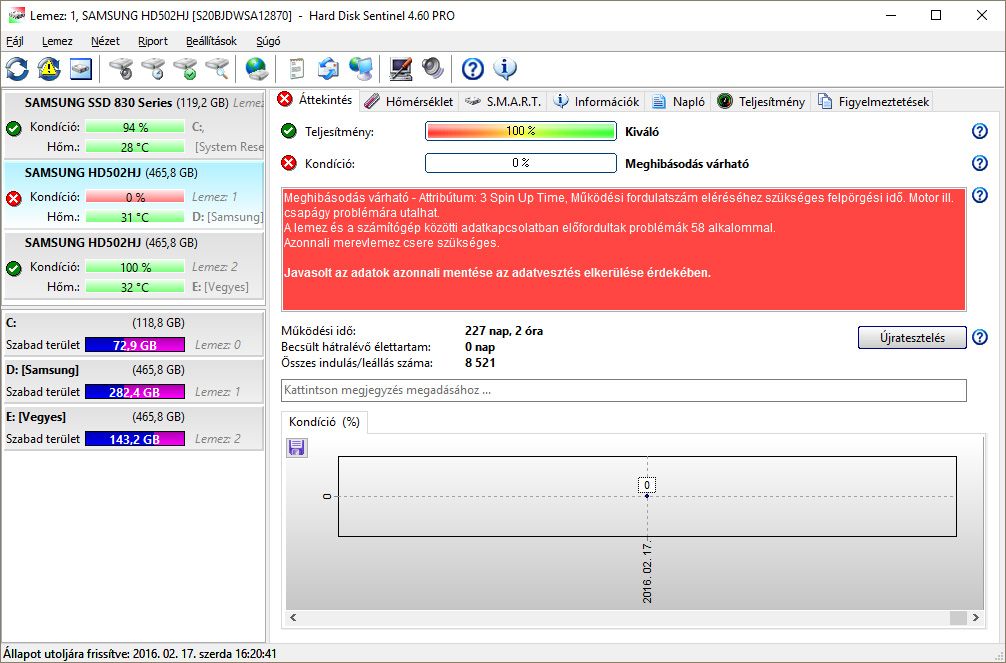Click help icon next to Újratesztelés button

(980, 338)
